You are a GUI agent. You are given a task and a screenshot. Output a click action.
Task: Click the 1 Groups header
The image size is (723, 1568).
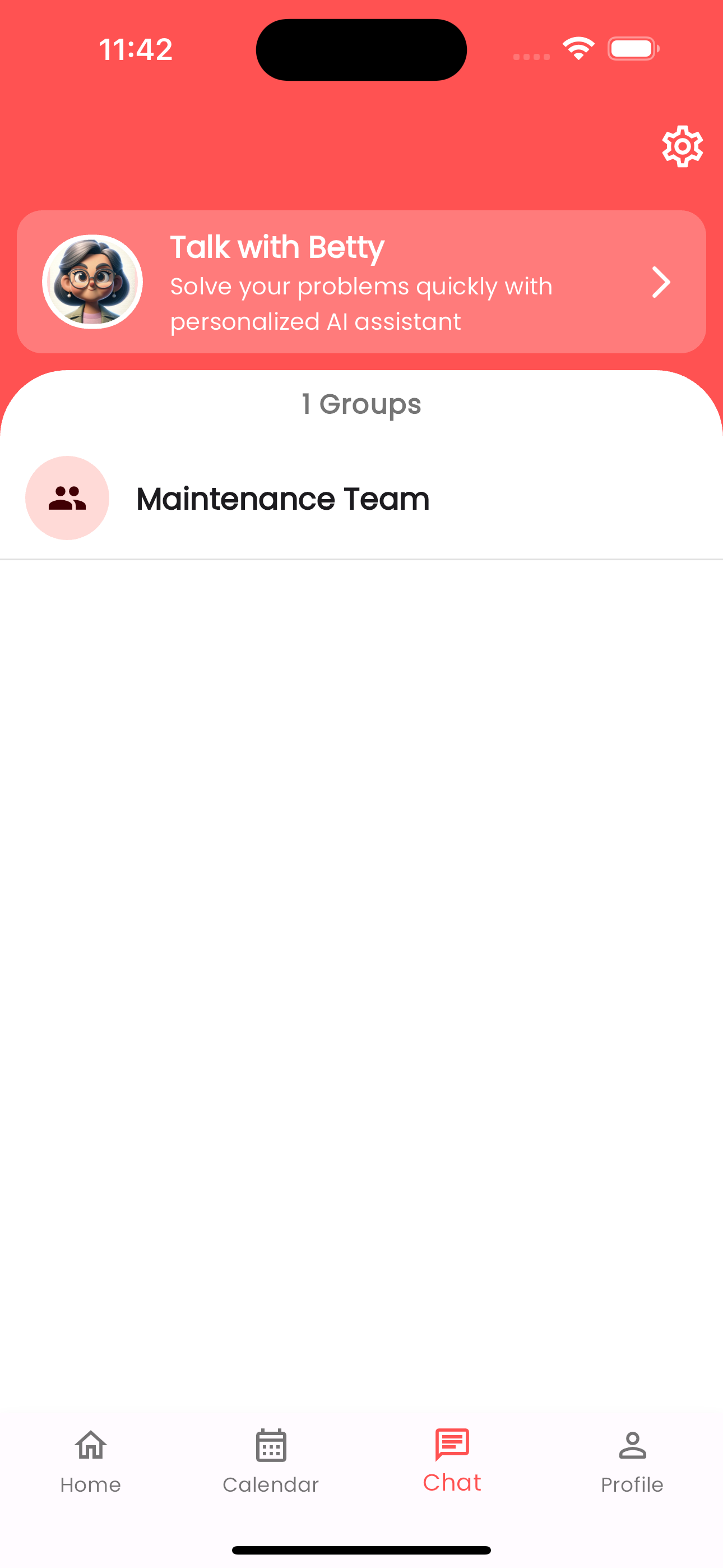361,404
